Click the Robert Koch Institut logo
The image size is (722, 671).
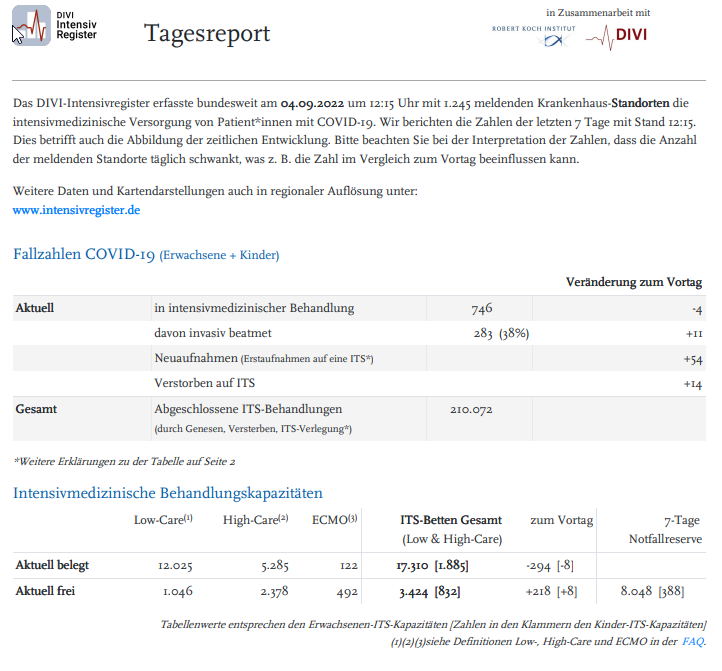[533, 34]
